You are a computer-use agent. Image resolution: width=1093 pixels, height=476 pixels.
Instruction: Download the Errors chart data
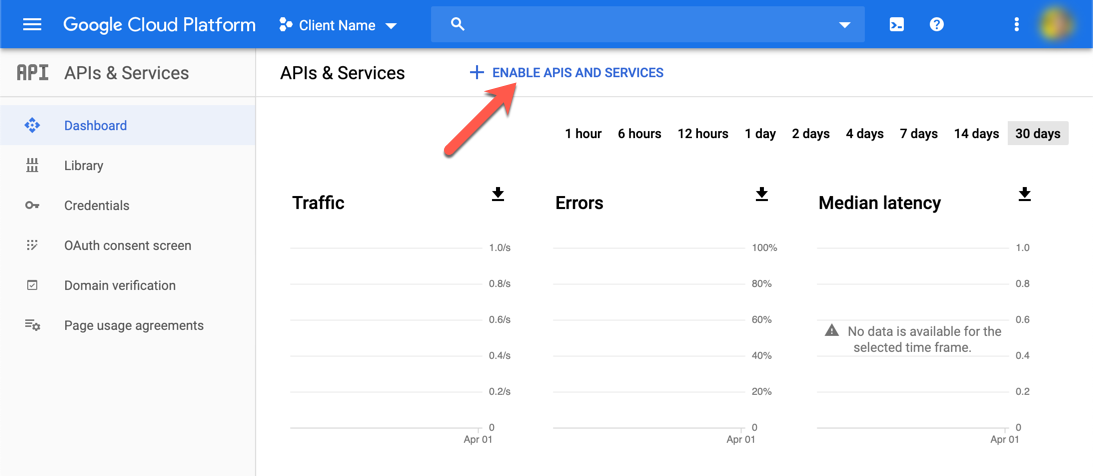(x=762, y=194)
